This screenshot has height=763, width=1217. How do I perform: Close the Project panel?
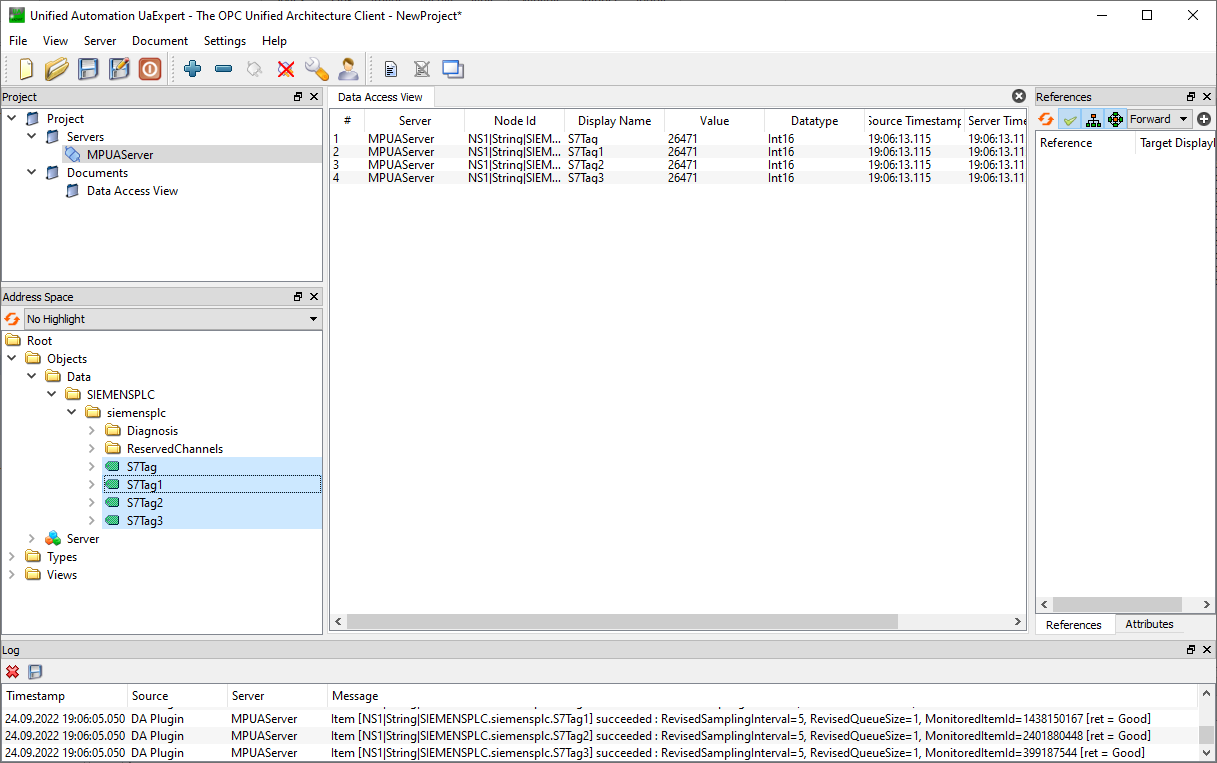pos(314,97)
